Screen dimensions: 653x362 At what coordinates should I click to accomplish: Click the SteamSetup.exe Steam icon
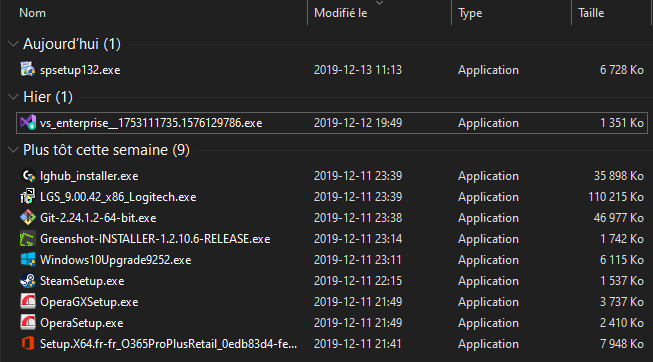pyautogui.click(x=28, y=281)
